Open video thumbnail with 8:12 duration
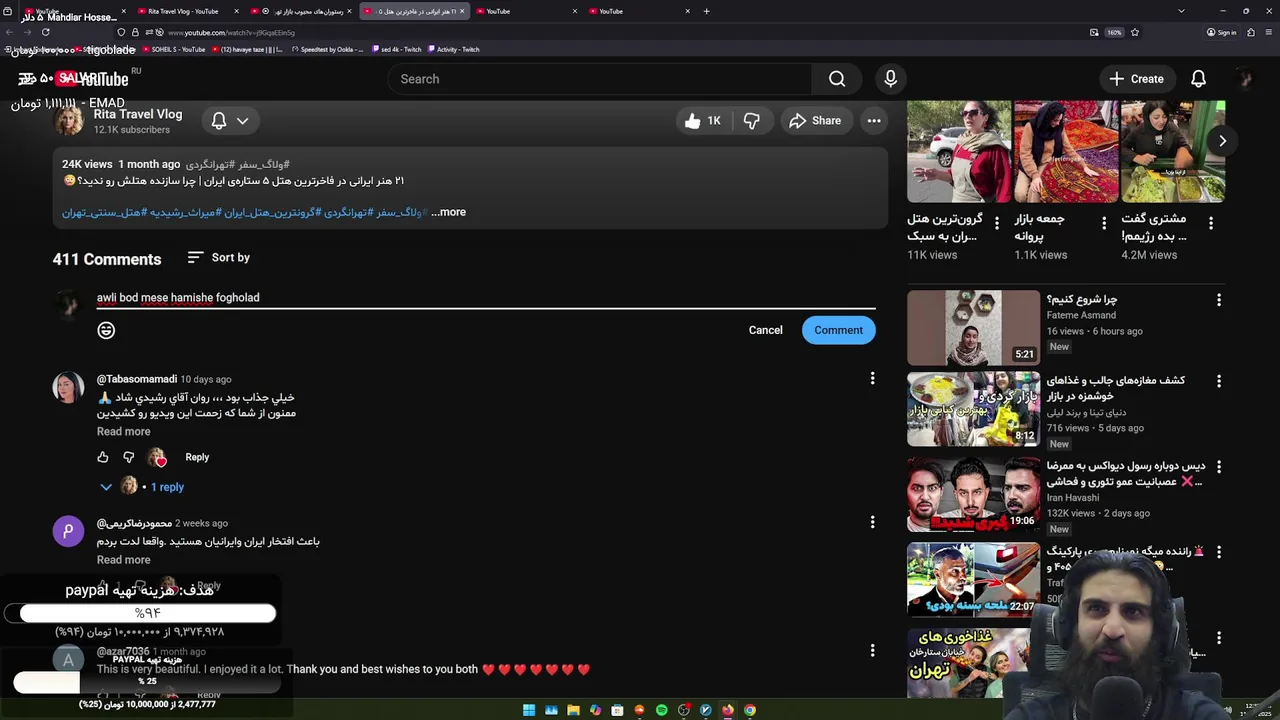This screenshot has height=720, width=1280. 973,409
